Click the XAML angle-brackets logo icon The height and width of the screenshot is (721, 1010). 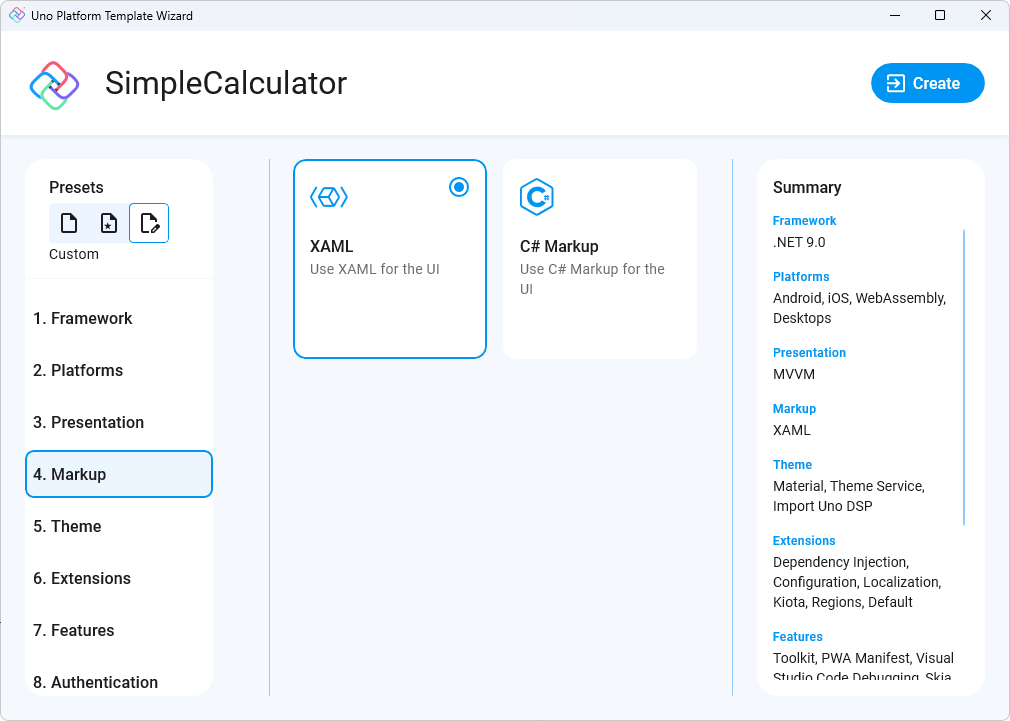click(x=330, y=196)
